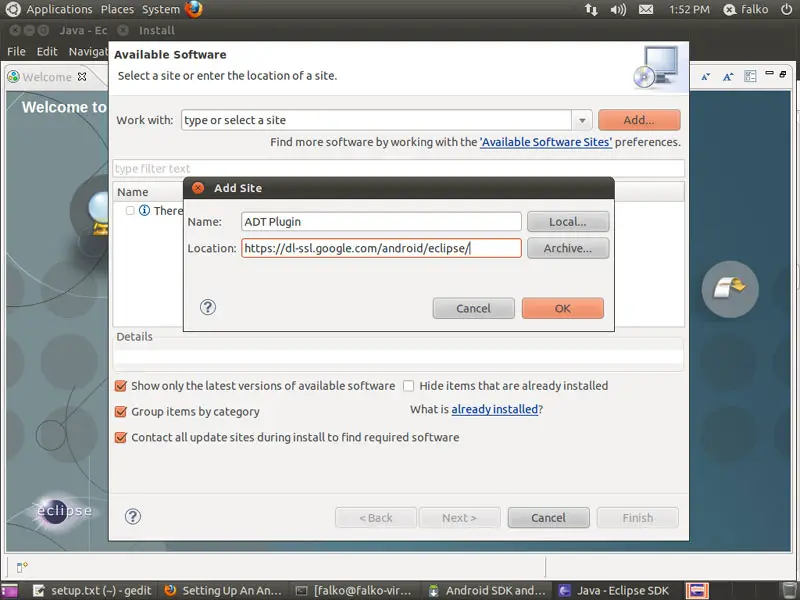Click the help icon in Add Site dialog

[208, 307]
